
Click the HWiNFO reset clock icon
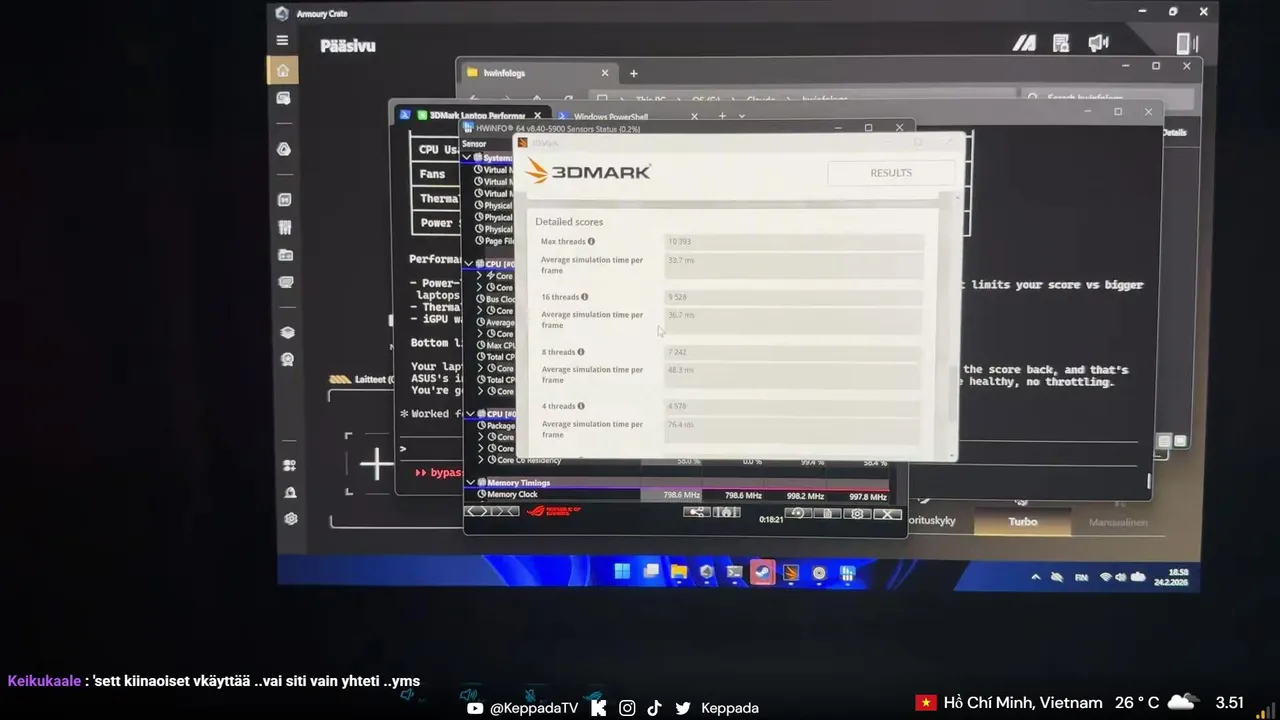coord(797,513)
